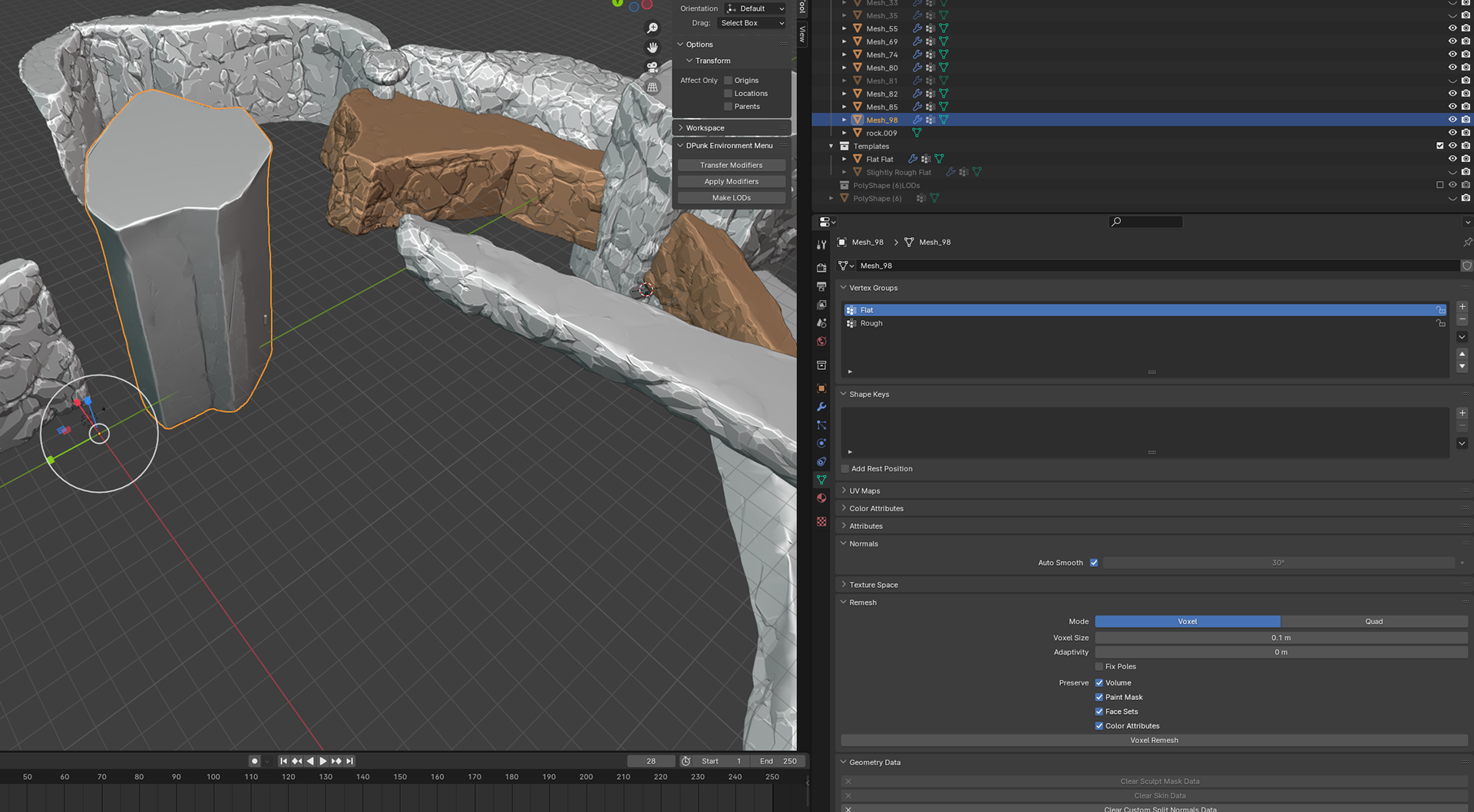Add a new vertex group
The width and height of the screenshot is (1474, 812).
(1462, 306)
